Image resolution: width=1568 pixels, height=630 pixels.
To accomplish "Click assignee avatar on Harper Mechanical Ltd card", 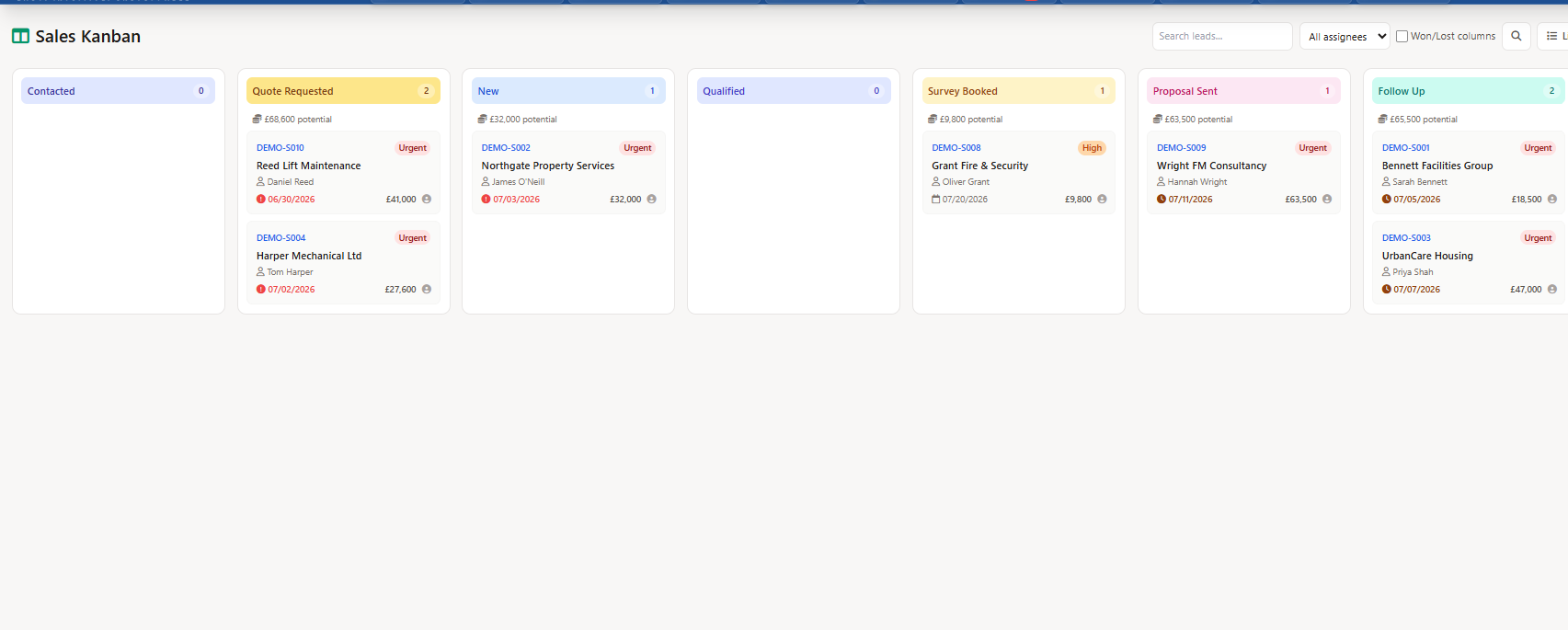I will click(x=427, y=289).
